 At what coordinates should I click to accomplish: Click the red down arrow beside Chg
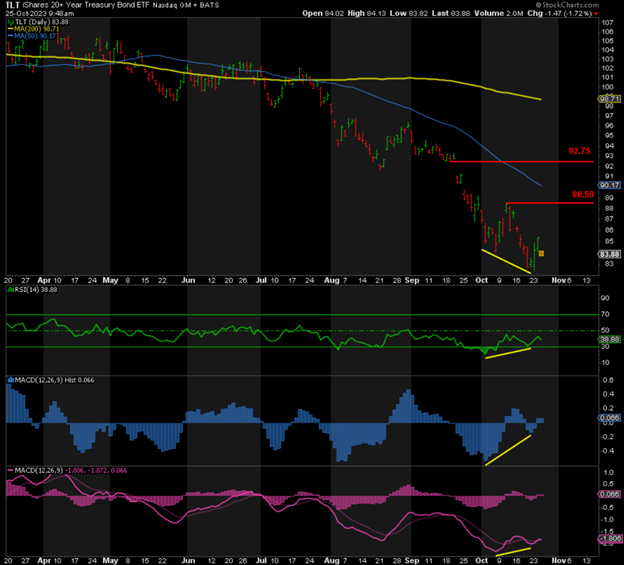pos(596,14)
